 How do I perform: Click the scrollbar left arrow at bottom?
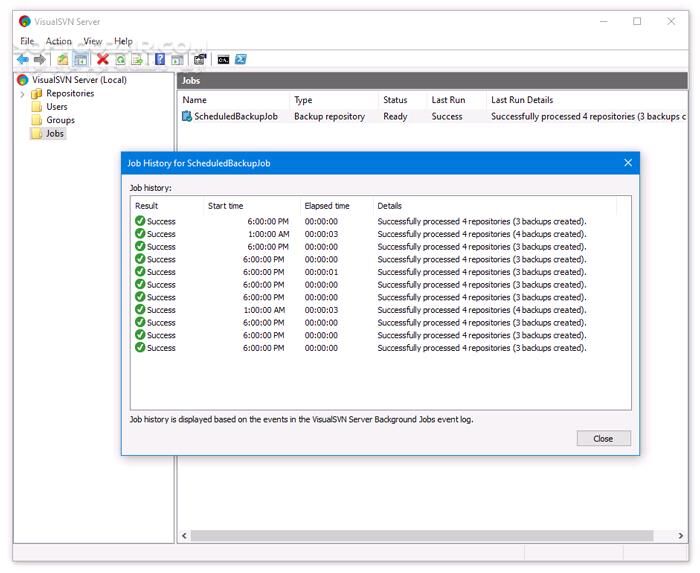[184, 536]
